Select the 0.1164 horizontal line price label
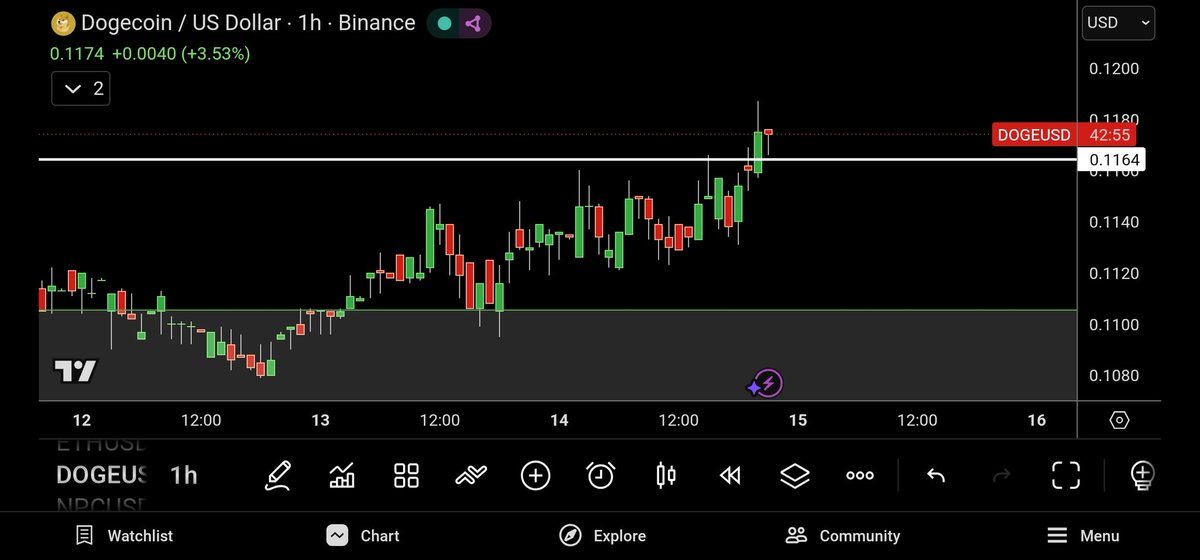Screen dimensions: 1200x560 click(1110, 160)
